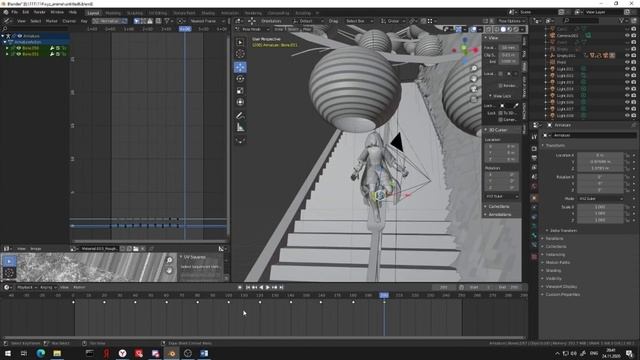
Task: Select the Rotate tool in viewport toolbar
Action: pos(240,79)
